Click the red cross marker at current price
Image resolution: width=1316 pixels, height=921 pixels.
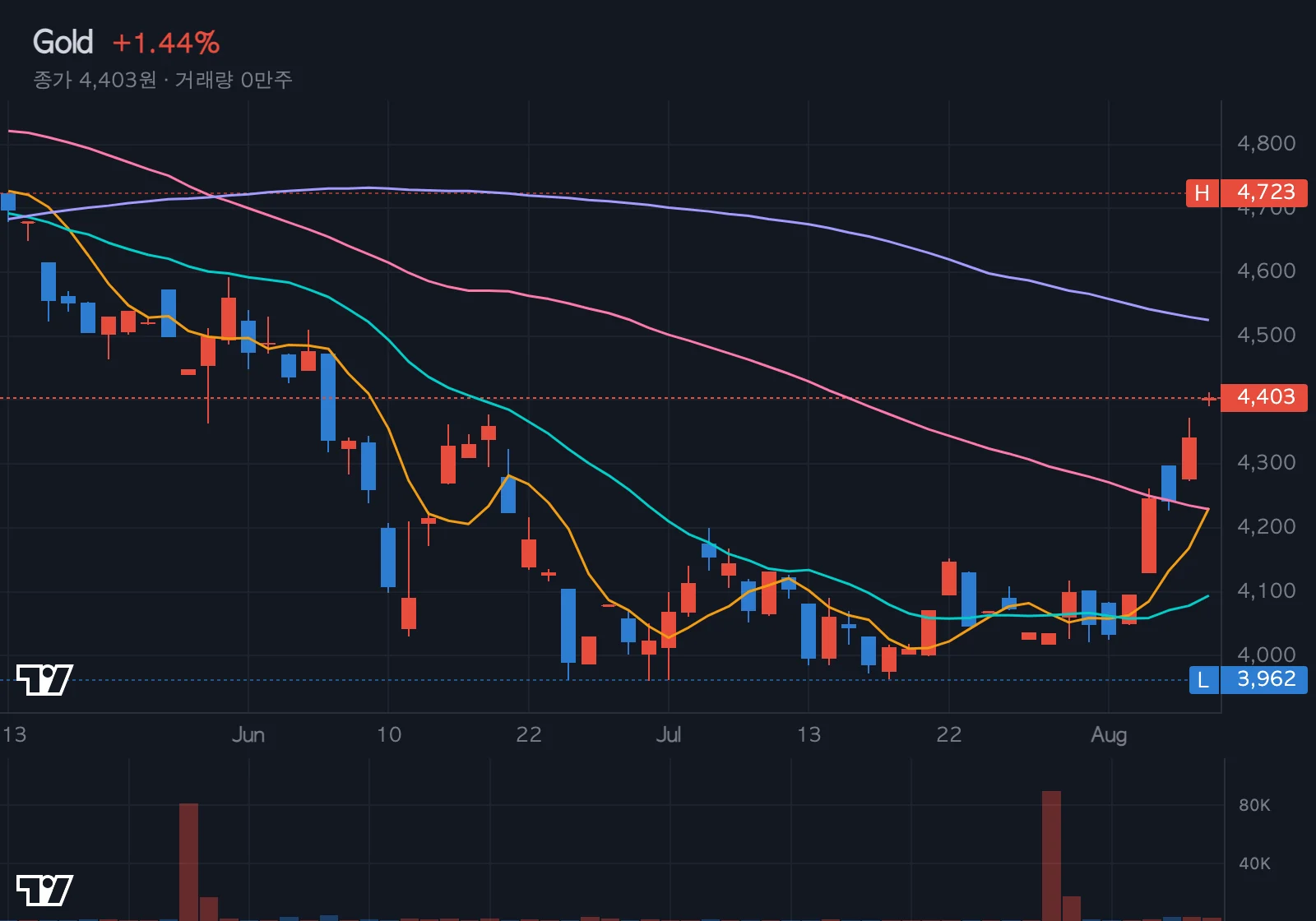point(1209,400)
